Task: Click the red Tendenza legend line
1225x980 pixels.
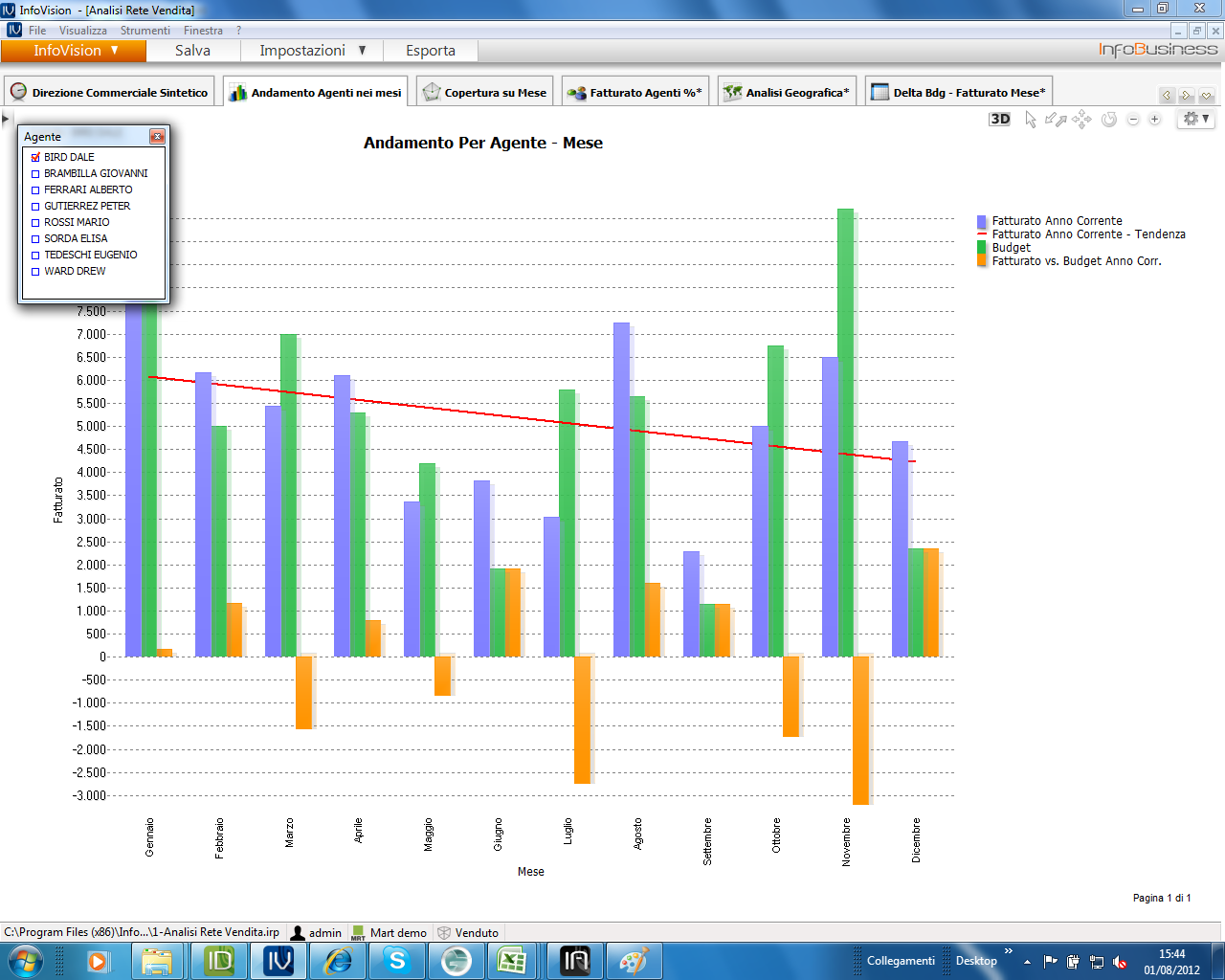Action: [982, 234]
